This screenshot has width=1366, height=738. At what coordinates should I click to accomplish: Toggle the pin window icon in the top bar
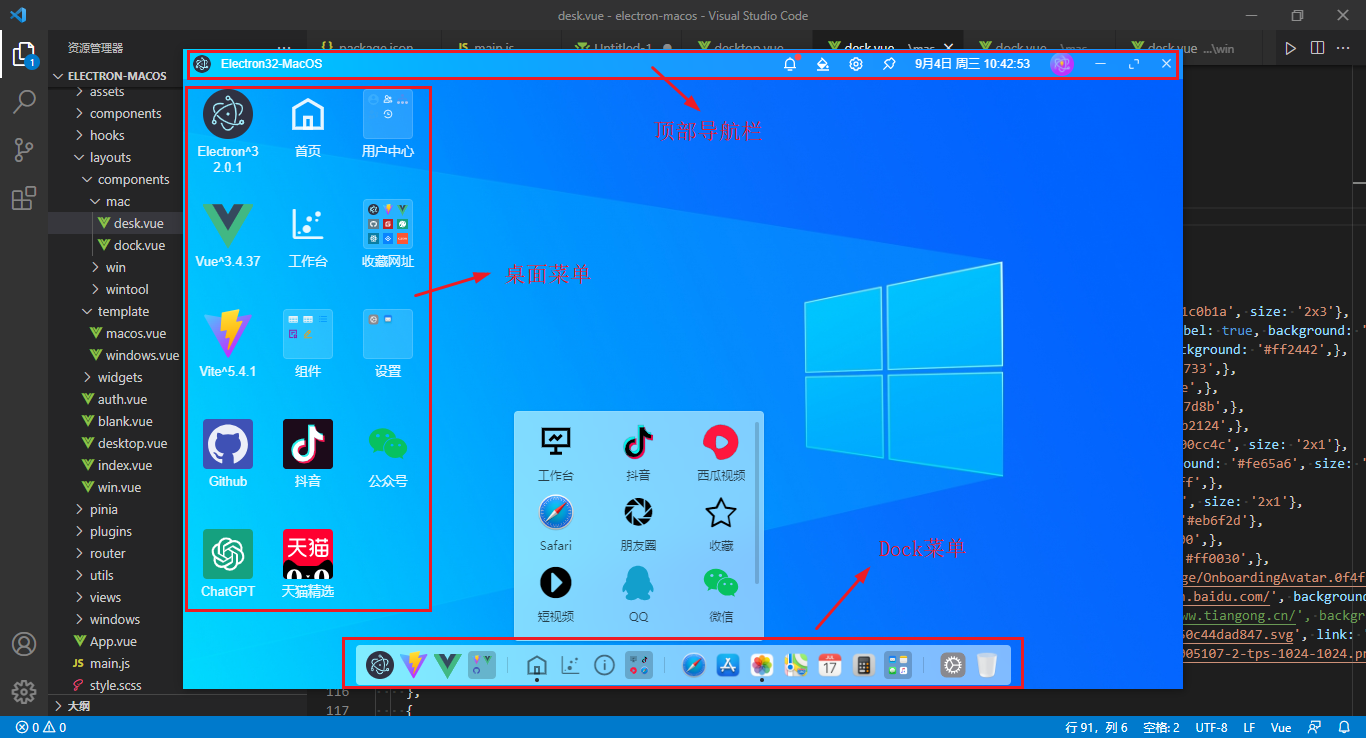click(889, 64)
